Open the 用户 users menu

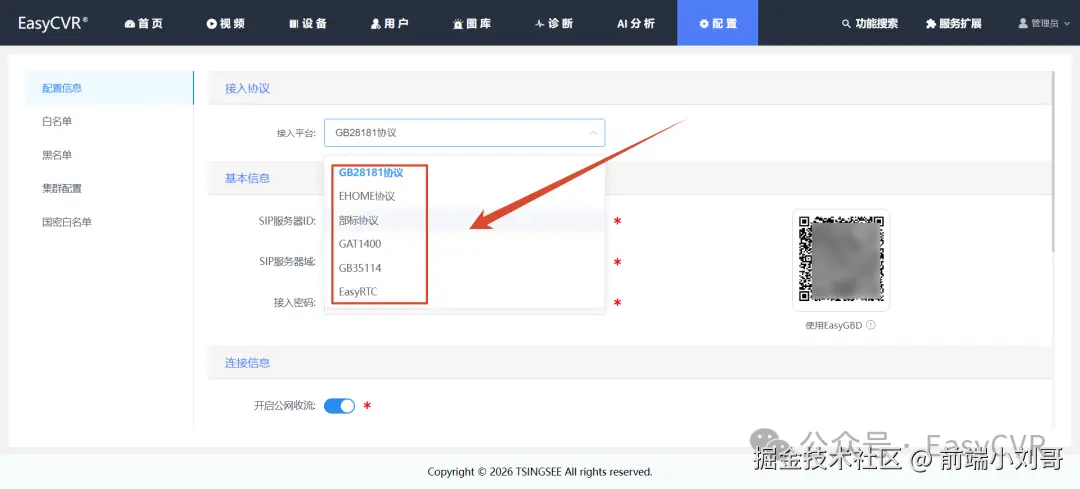click(x=389, y=23)
